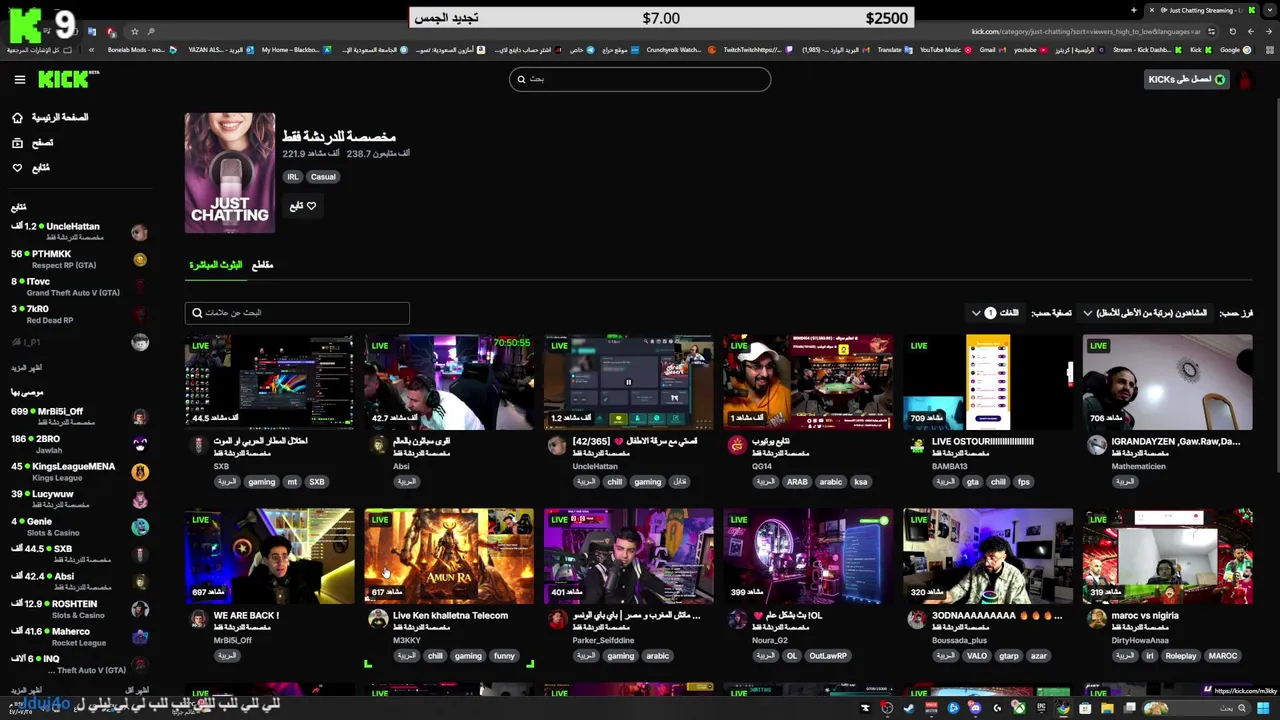Open Lucywuw in recommended sidebar

pyautogui.click(x=78, y=499)
